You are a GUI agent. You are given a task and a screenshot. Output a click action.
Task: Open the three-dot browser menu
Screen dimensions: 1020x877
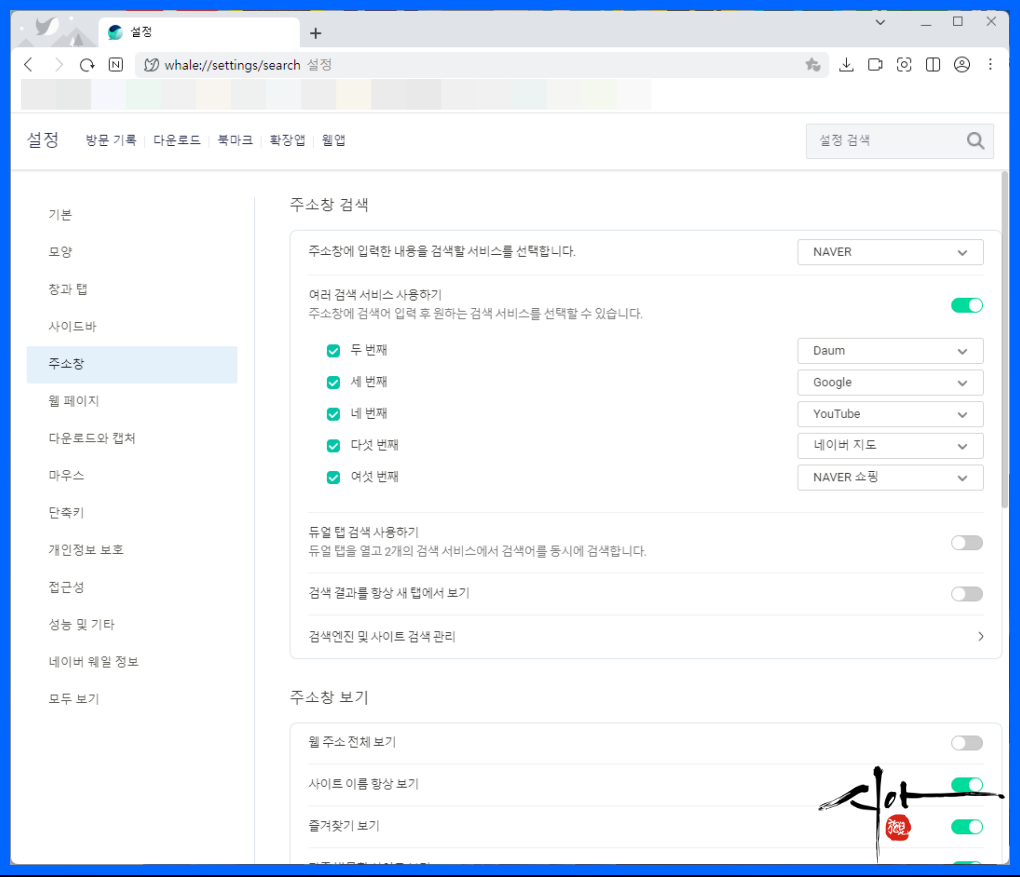990,64
